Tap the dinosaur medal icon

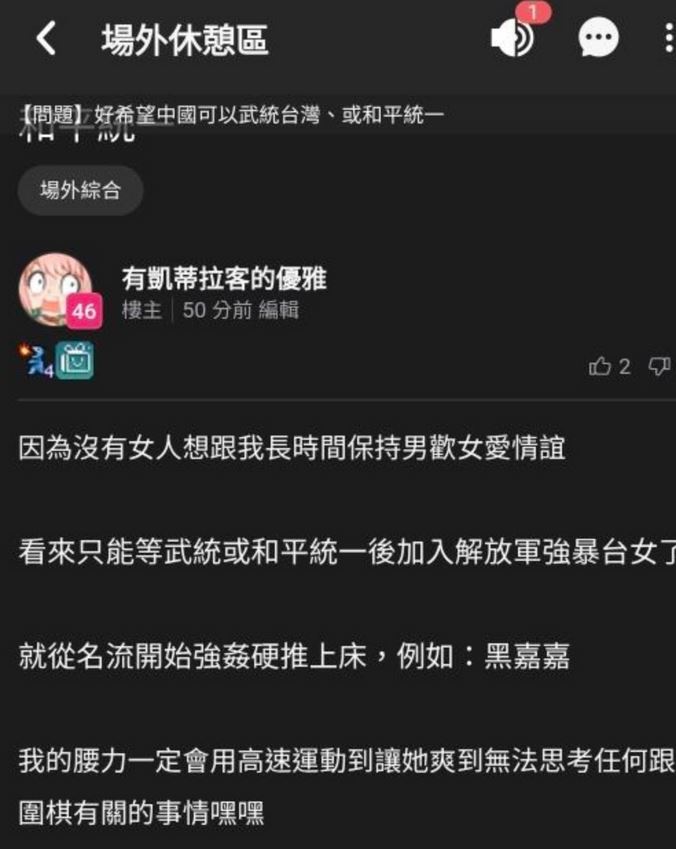36,361
